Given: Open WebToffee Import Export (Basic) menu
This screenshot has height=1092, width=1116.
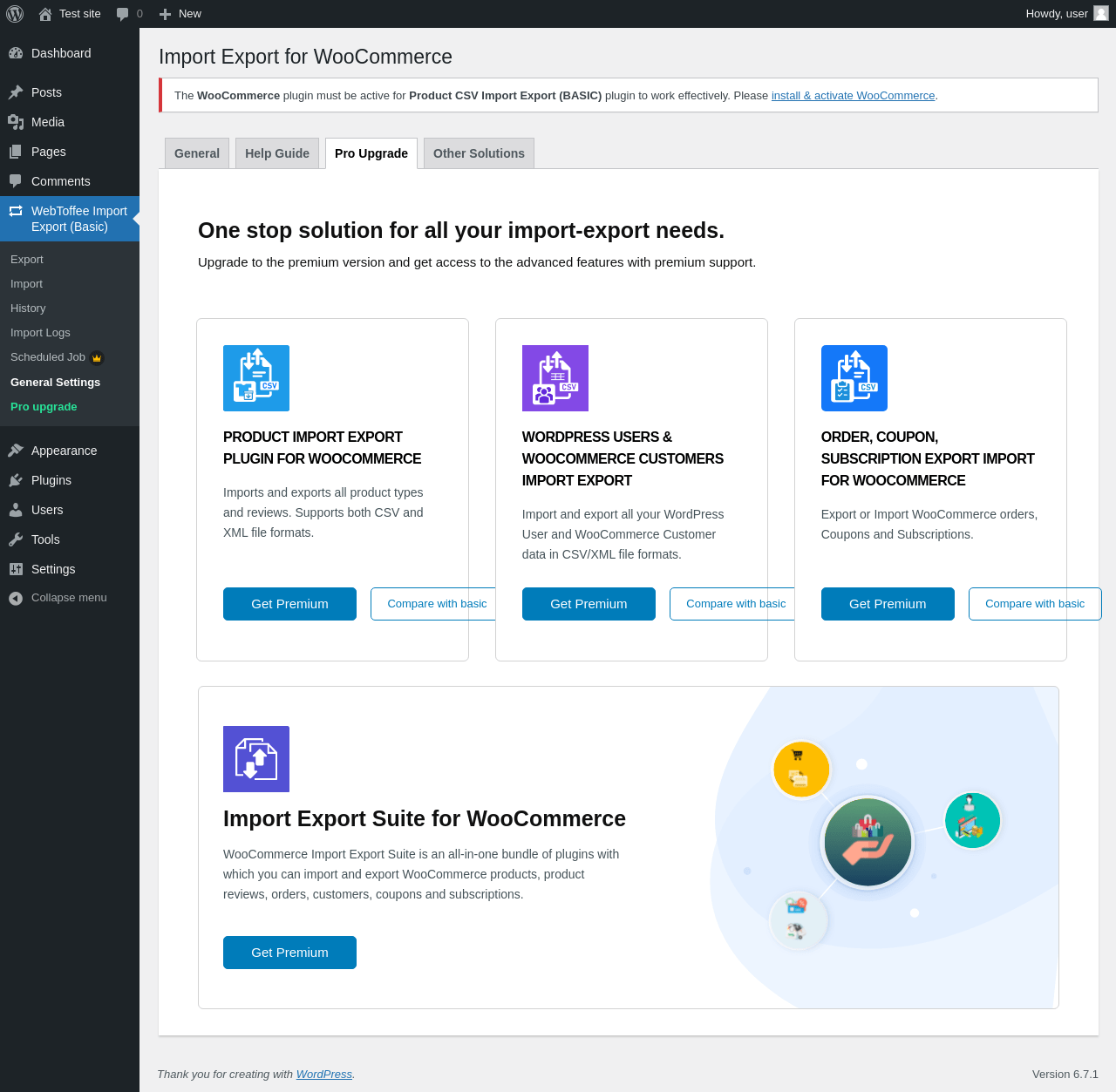Looking at the screenshot, I should 70,219.
